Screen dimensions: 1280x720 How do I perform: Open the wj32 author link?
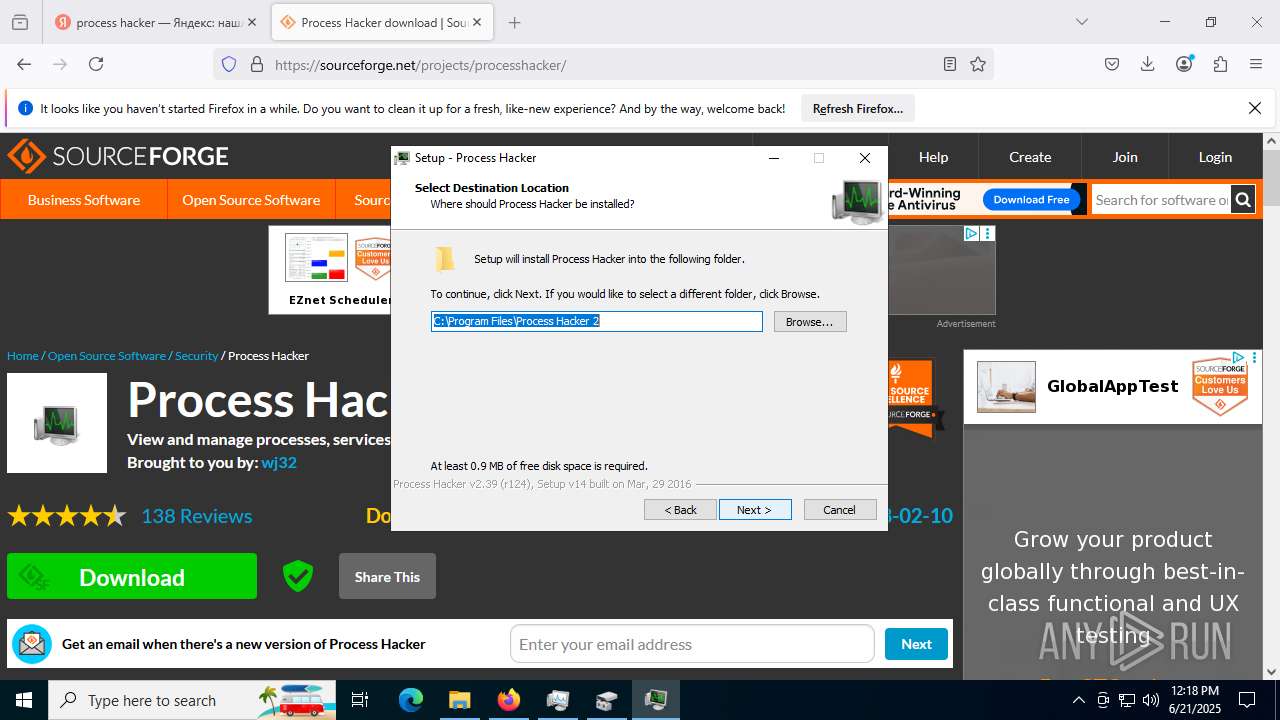(x=279, y=462)
